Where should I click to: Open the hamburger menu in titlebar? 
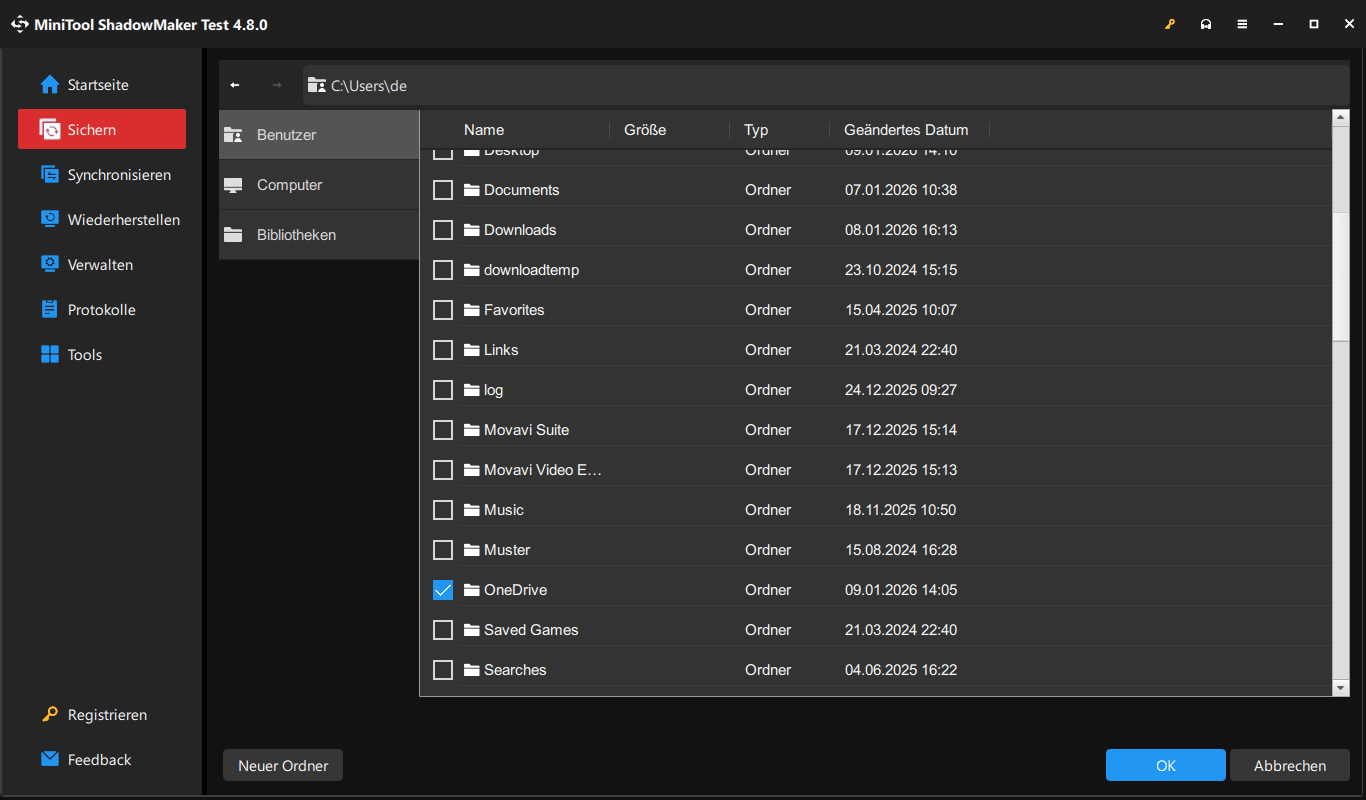pos(1242,23)
